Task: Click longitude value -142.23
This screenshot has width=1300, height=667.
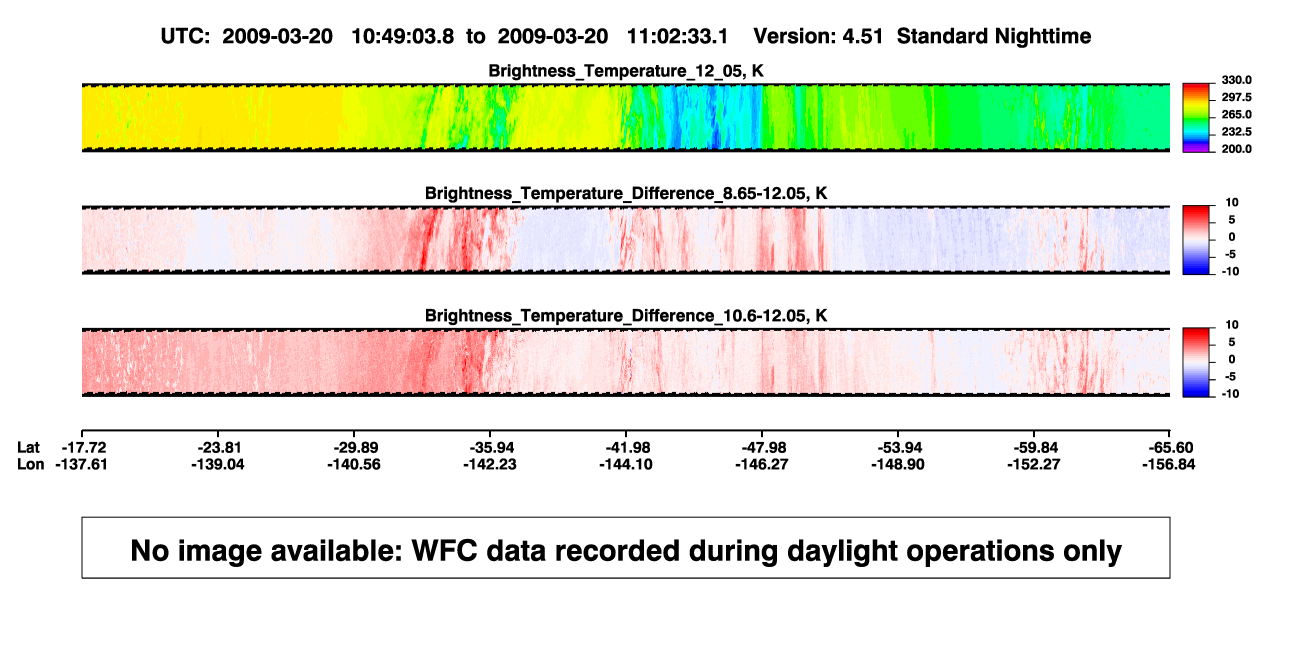Action: (490, 464)
